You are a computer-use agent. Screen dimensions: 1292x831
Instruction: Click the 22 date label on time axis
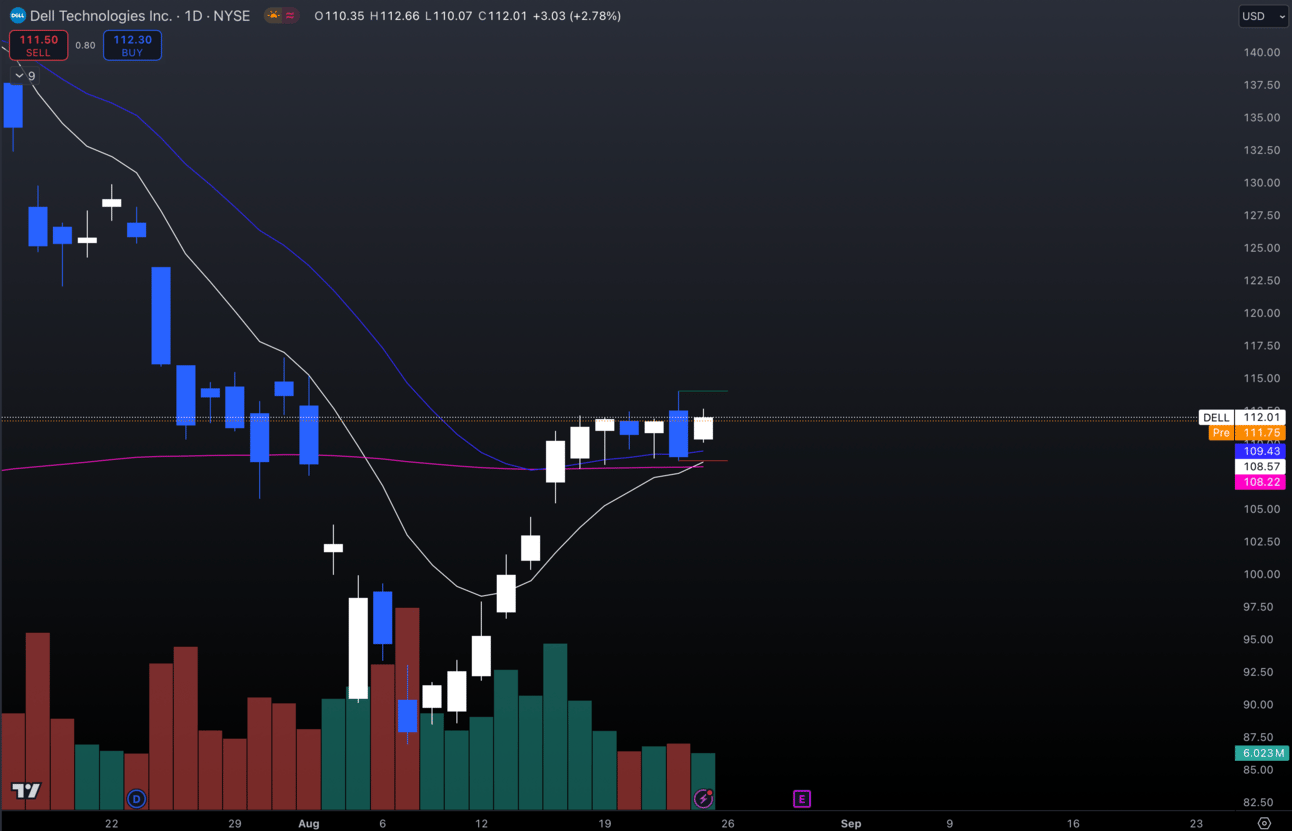coord(111,824)
